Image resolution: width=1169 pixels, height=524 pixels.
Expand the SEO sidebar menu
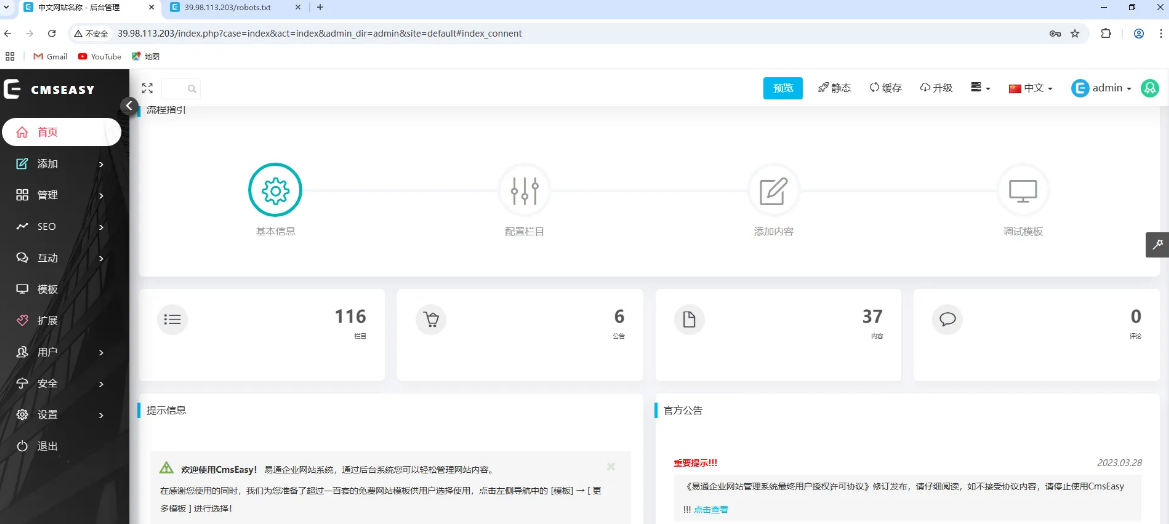pyautogui.click(x=60, y=227)
